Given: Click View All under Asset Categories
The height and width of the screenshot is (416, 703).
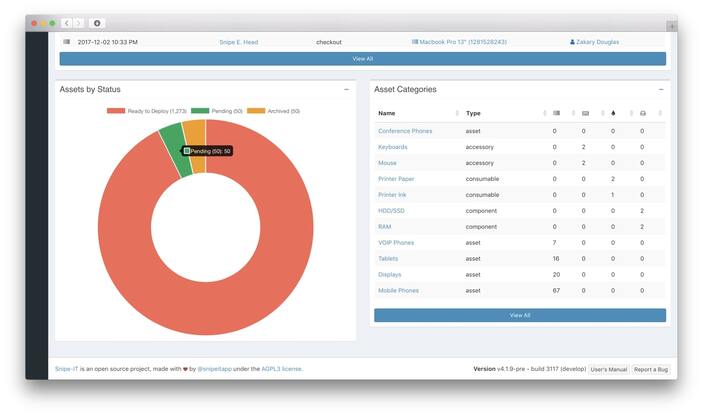Looking at the screenshot, I should [520, 315].
